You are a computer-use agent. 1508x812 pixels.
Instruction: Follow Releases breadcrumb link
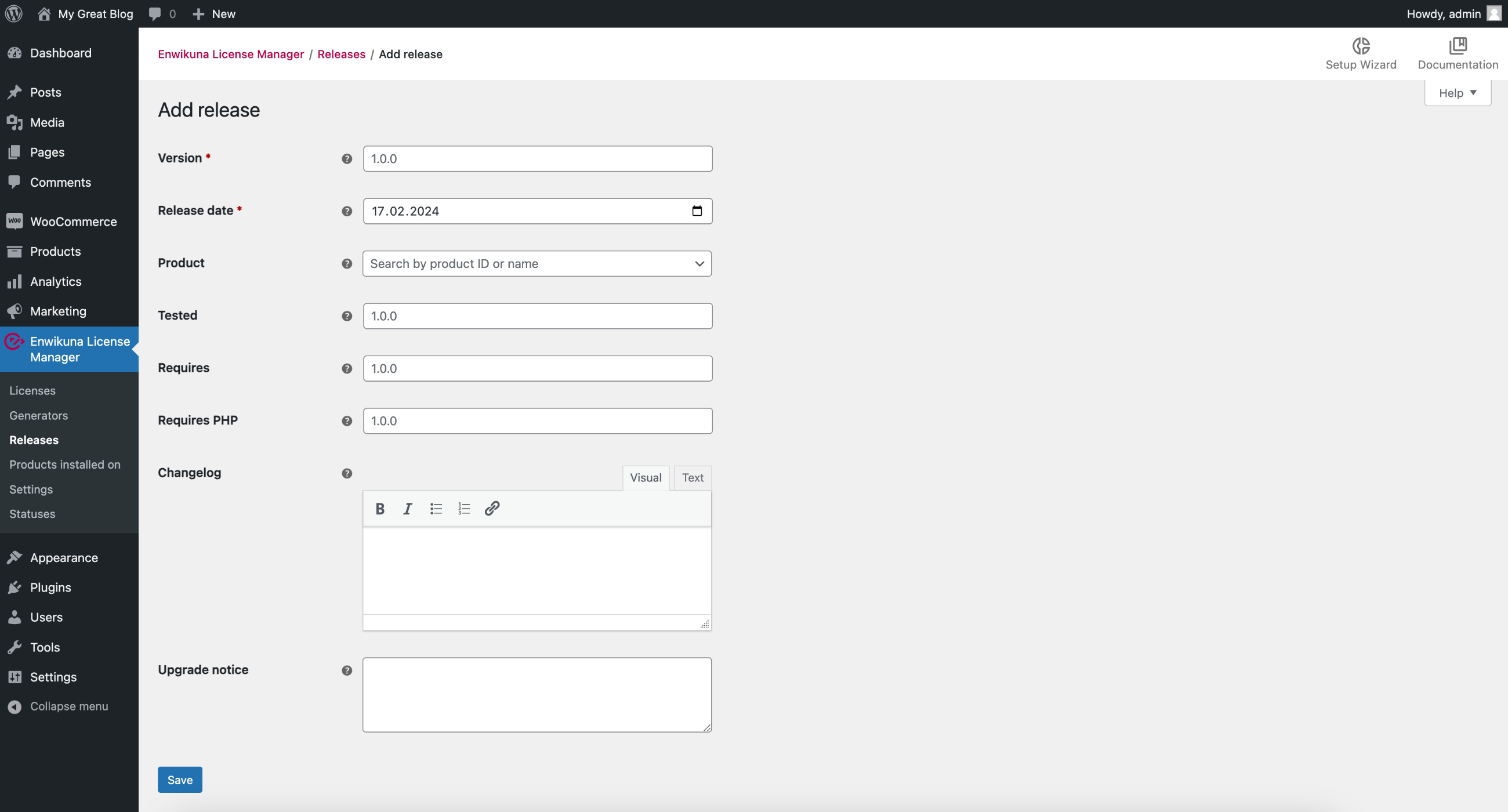tap(341, 54)
